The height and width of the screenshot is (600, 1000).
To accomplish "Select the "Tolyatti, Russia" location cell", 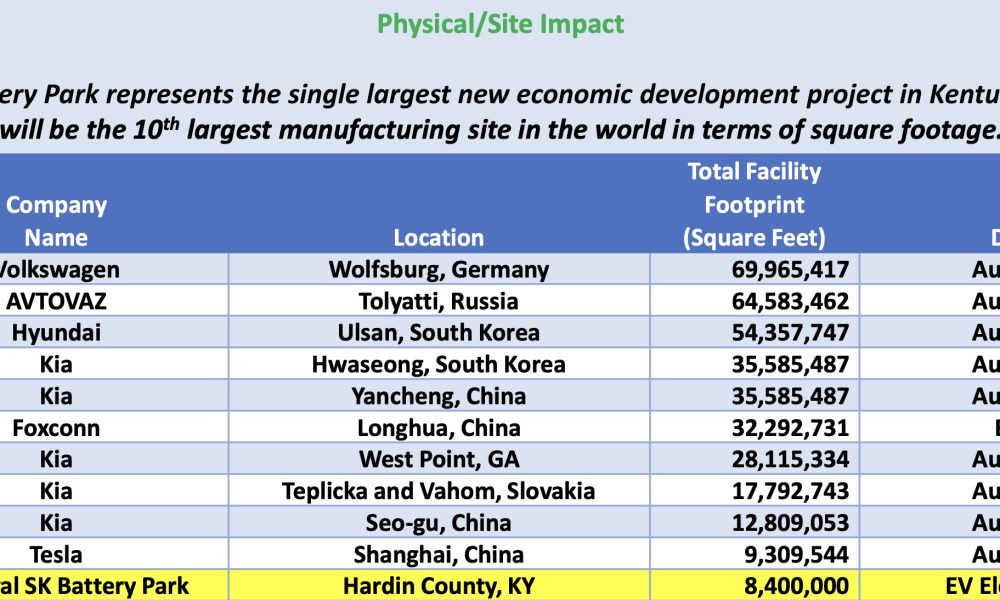I will [439, 301].
